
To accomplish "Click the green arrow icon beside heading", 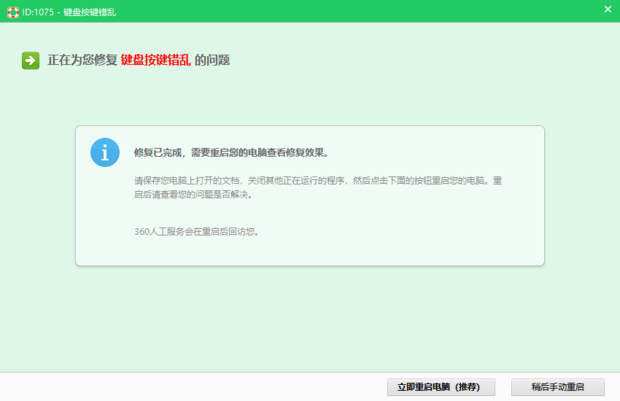I will (30, 61).
